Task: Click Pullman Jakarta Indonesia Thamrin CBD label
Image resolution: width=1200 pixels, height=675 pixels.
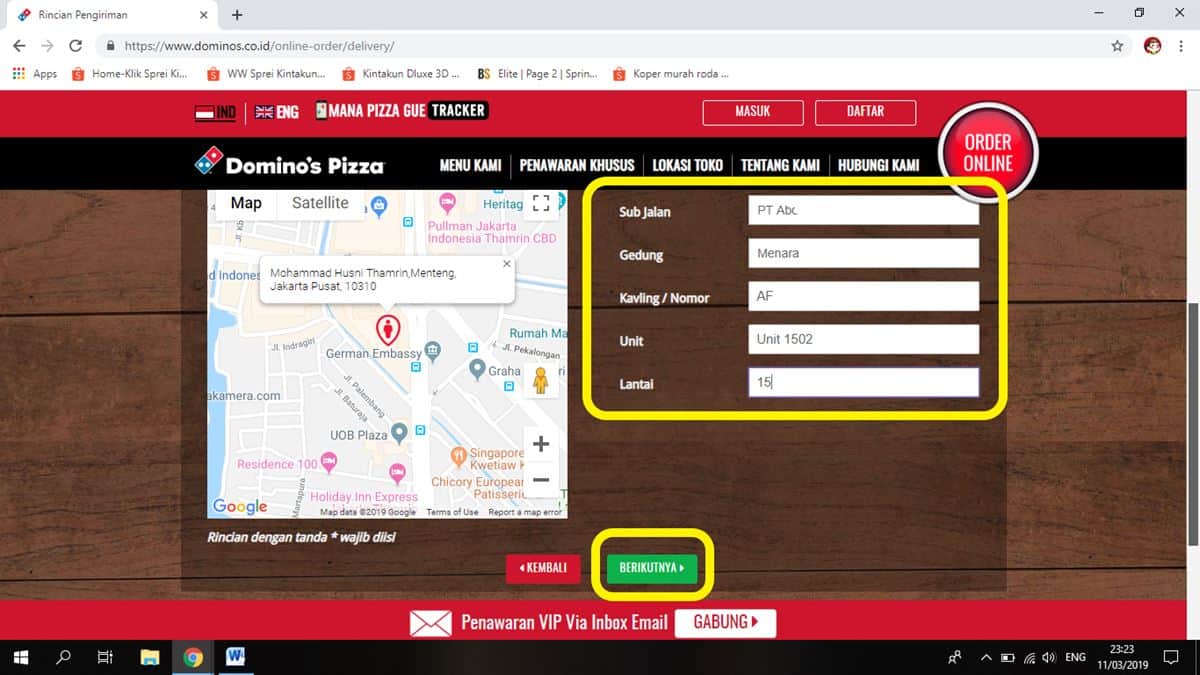Action: coord(492,233)
